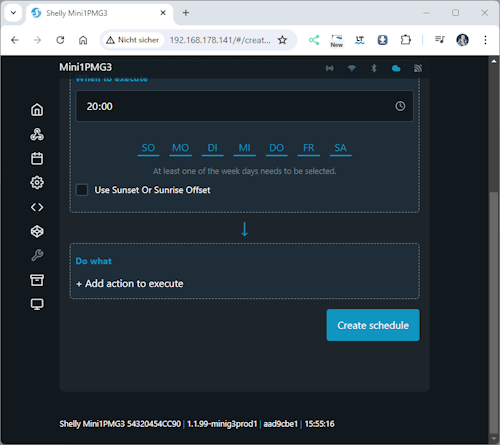Select the Shelly Mini1PMG3 browser tab

coord(99,13)
